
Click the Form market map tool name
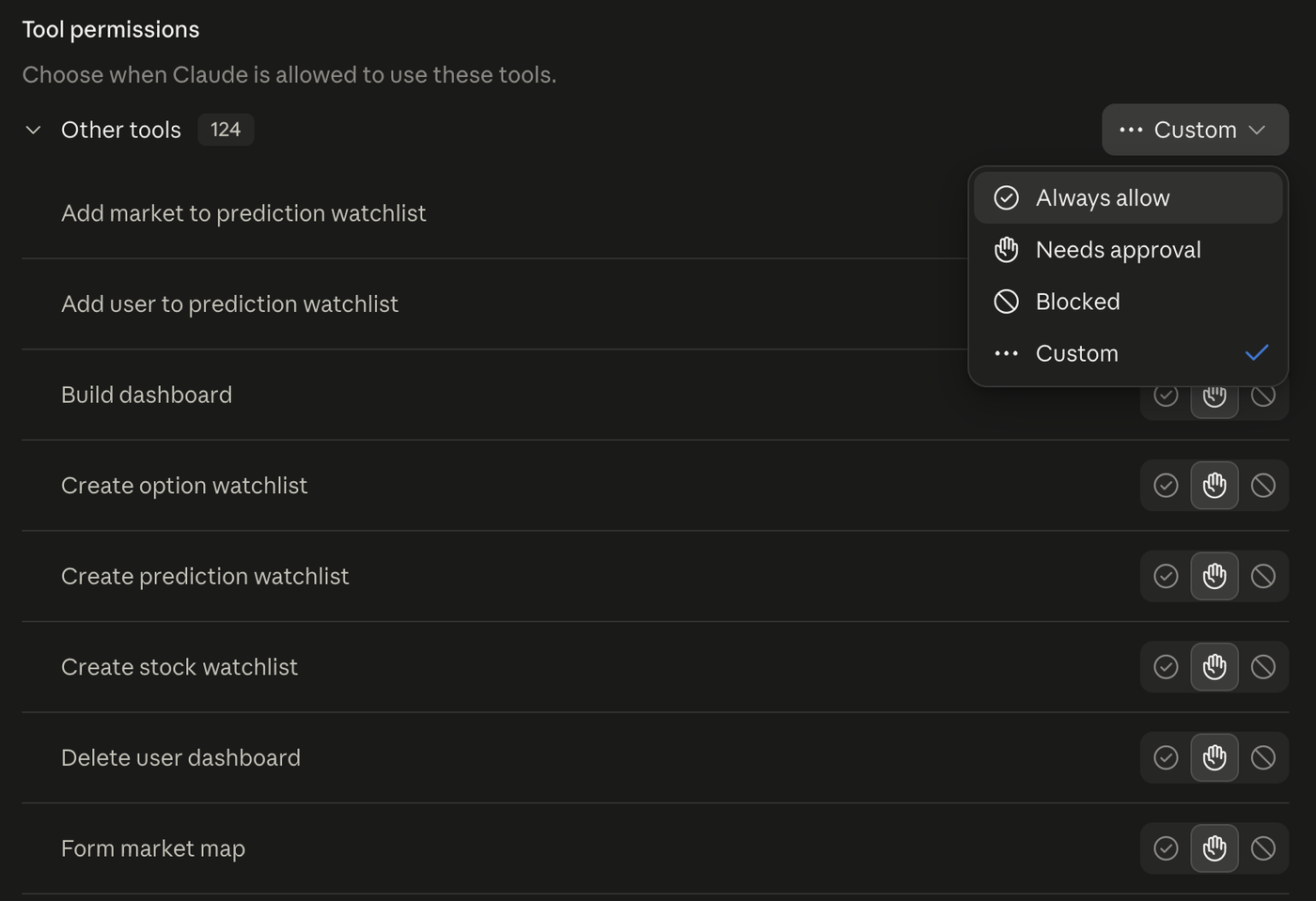pyautogui.click(x=153, y=848)
